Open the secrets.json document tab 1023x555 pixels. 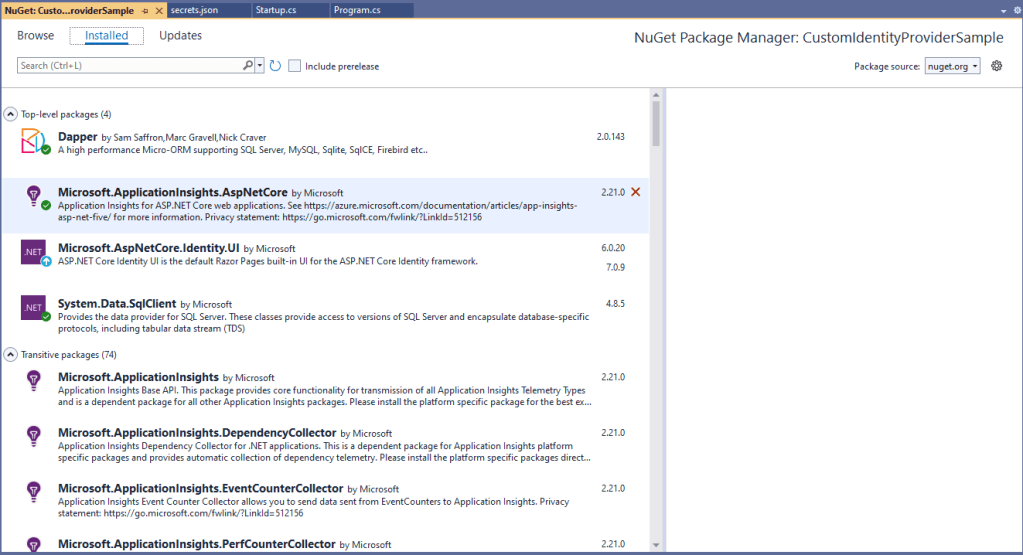[x=195, y=10]
